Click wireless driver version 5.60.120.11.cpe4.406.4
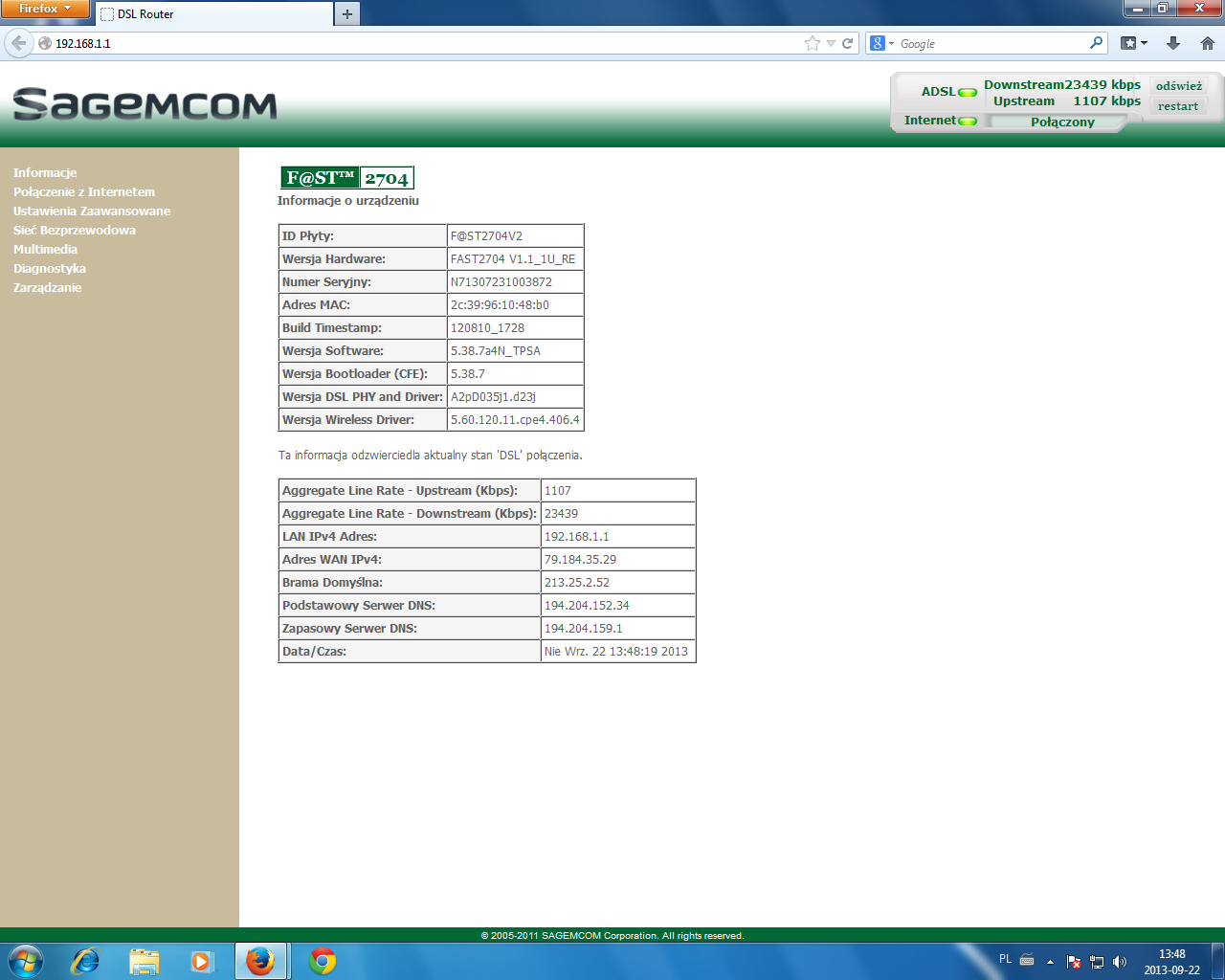This screenshot has height=980, width=1225. click(515, 420)
